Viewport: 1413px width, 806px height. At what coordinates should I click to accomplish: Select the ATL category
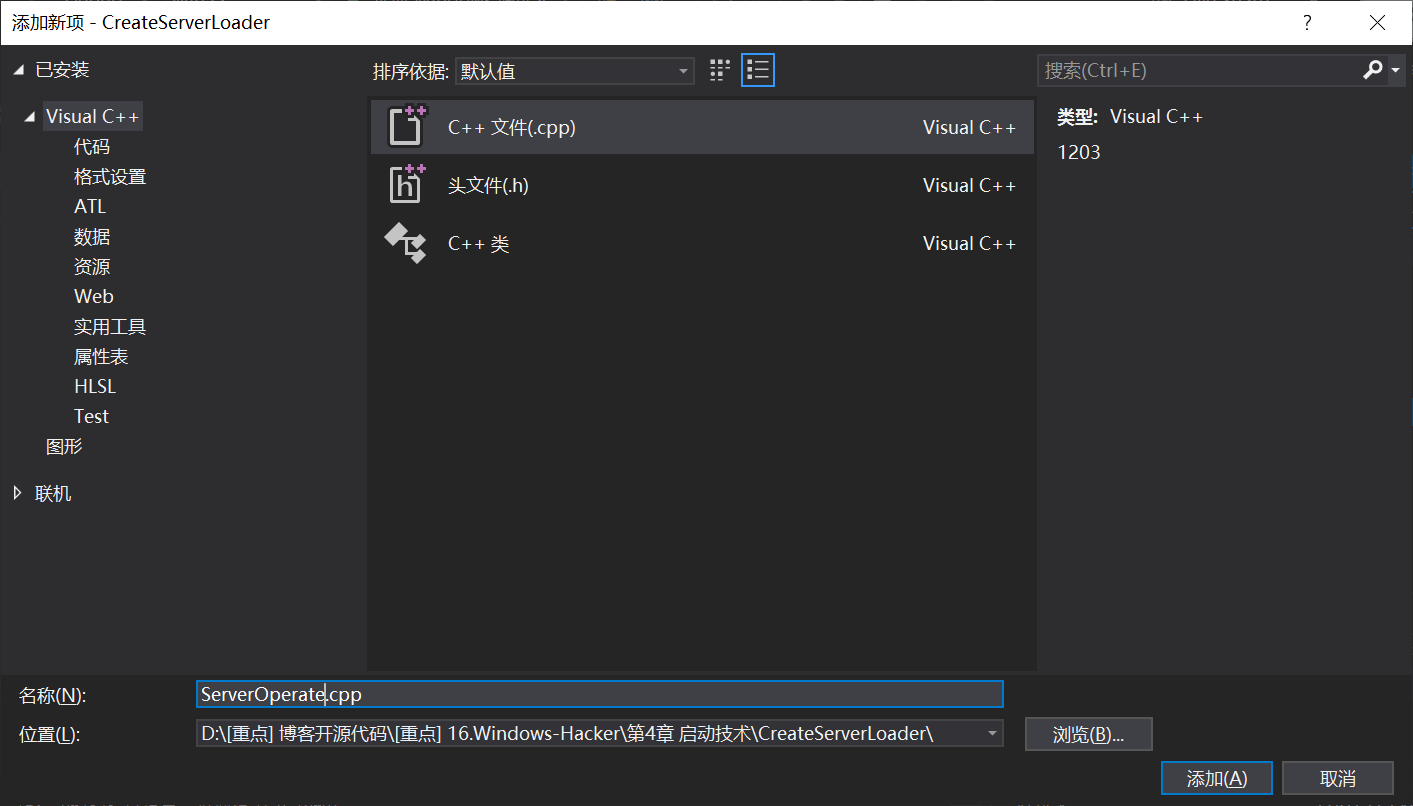point(90,207)
